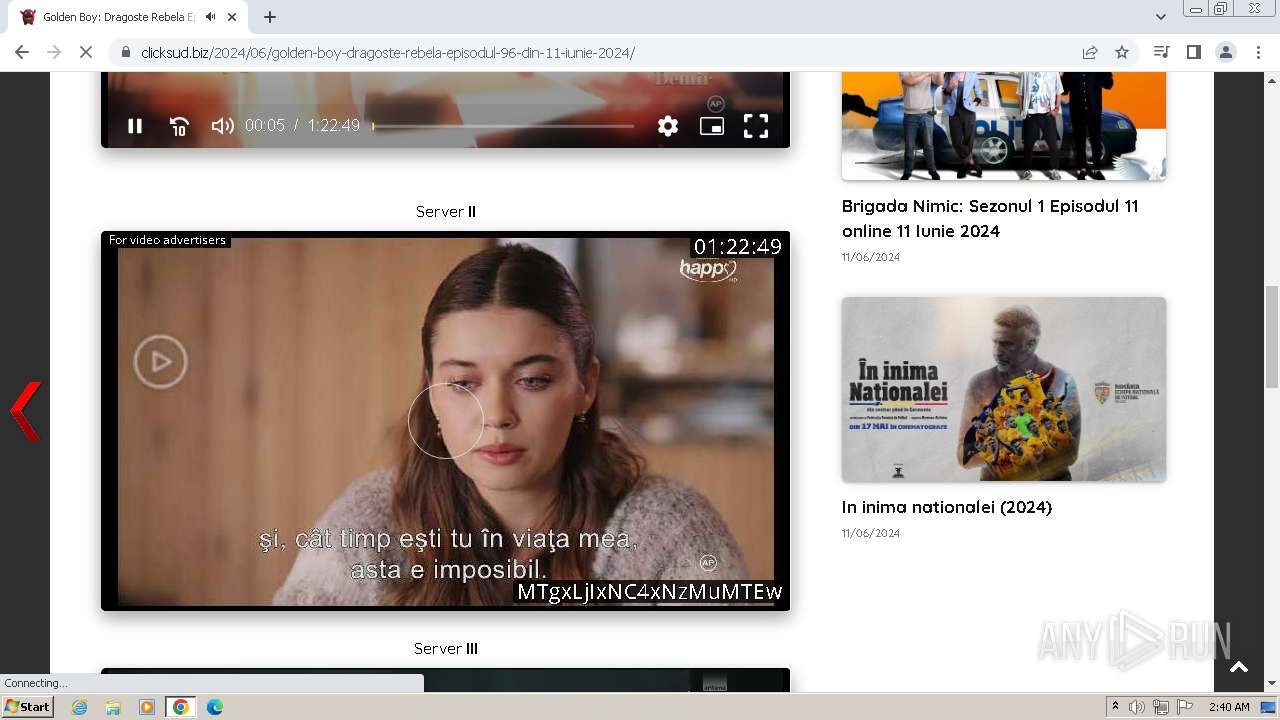The height and width of the screenshot is (720, 1280).
Task: Open system volume tray icon
Action: (x=1137, y=707)
